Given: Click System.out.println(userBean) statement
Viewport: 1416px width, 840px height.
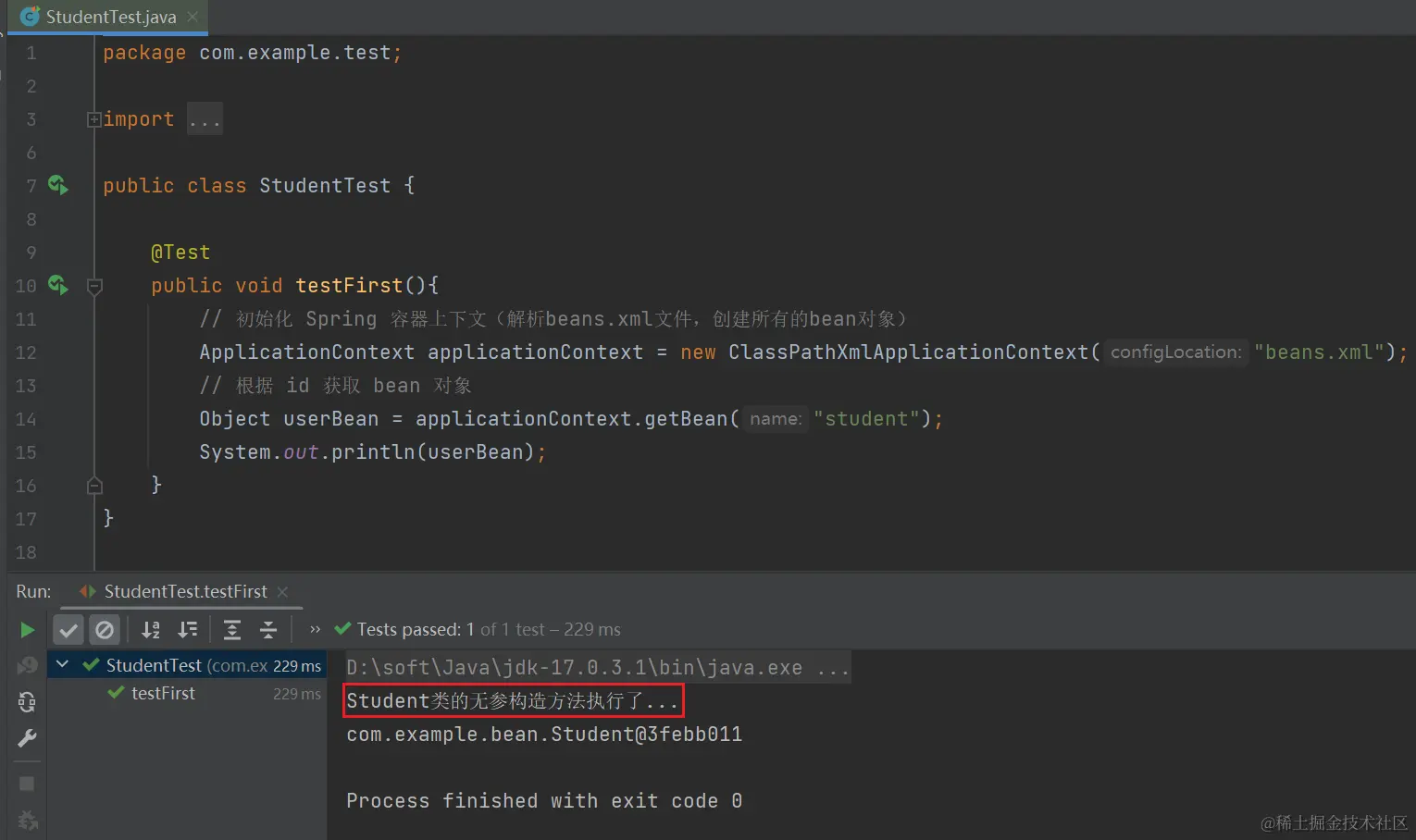Looking at the screenshot, I should point(373,452).
